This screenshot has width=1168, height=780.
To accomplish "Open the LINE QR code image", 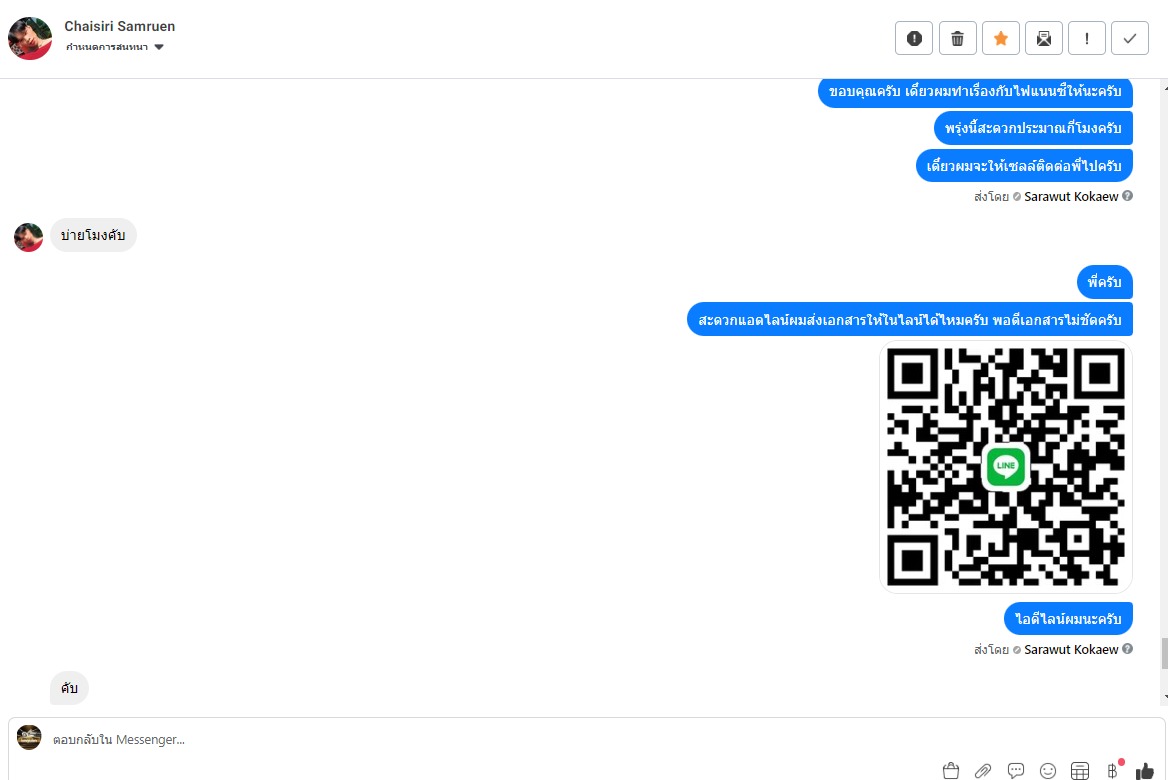I will [x=1006, y=467].
